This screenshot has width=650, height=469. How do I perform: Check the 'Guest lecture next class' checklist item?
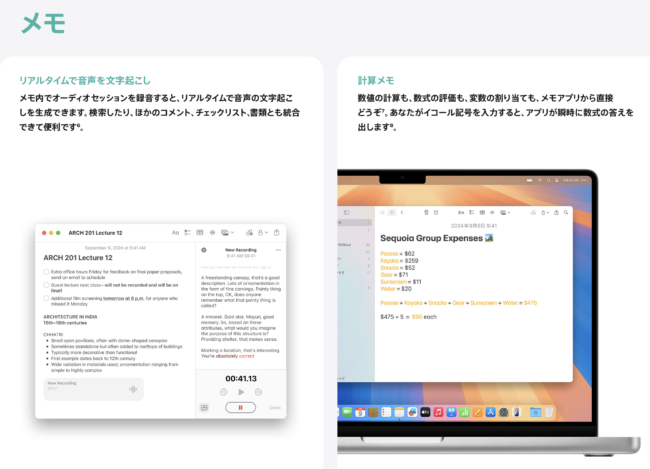[x=46, y=284]
